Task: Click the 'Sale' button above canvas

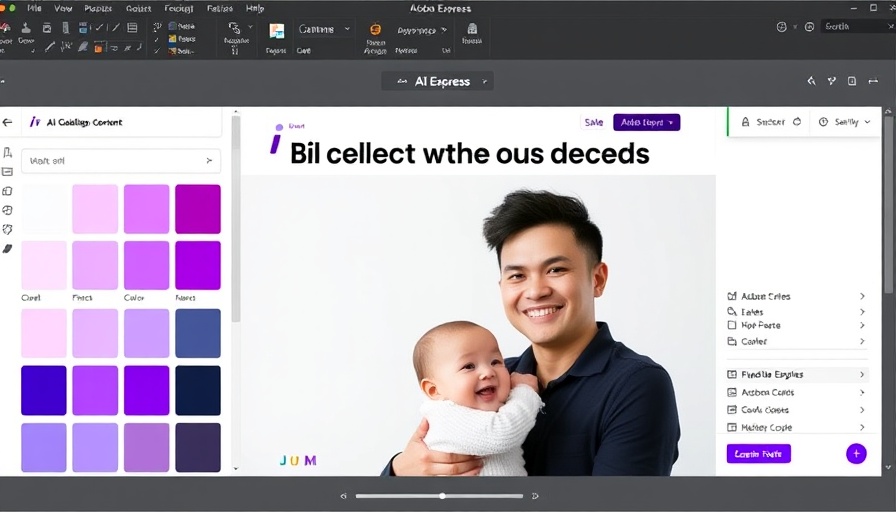Action: (594, 122)
